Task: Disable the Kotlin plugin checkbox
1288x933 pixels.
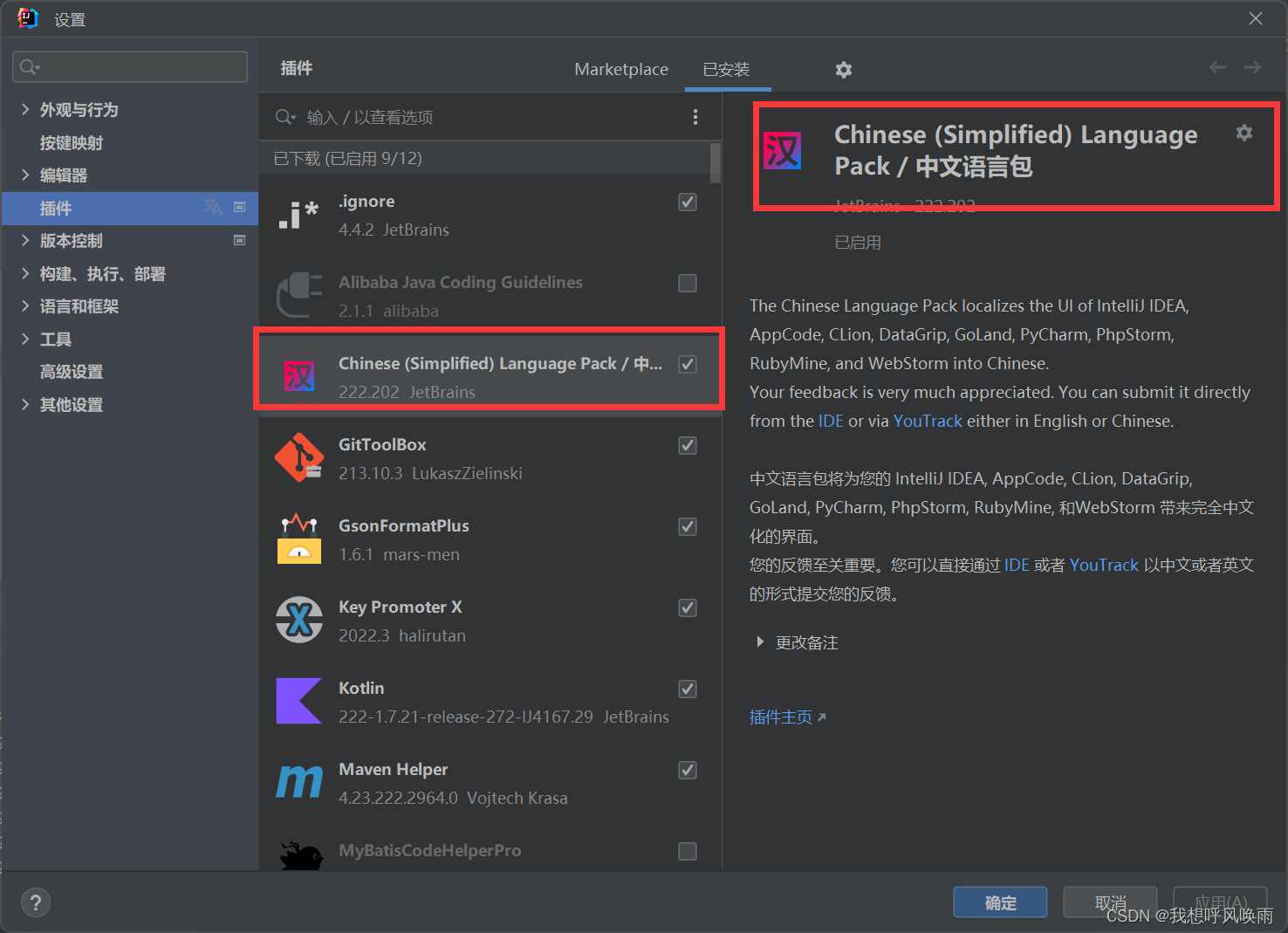Action: pyautogui.click(x=688, y=689)
